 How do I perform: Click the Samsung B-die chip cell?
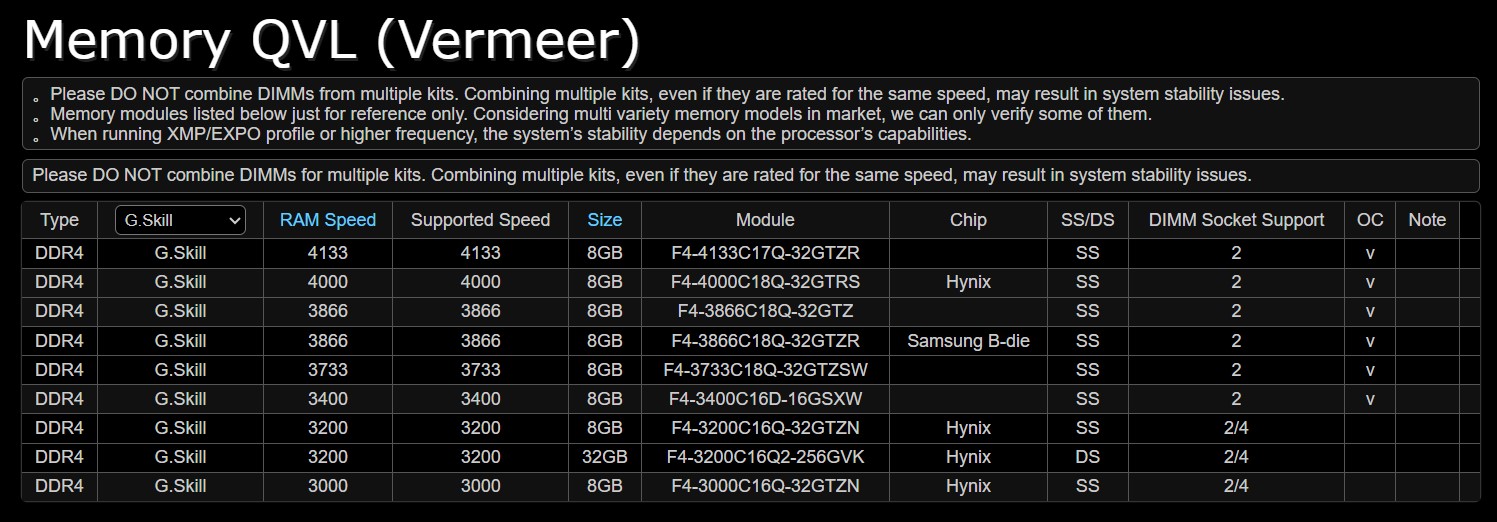[x=968, y=341]
